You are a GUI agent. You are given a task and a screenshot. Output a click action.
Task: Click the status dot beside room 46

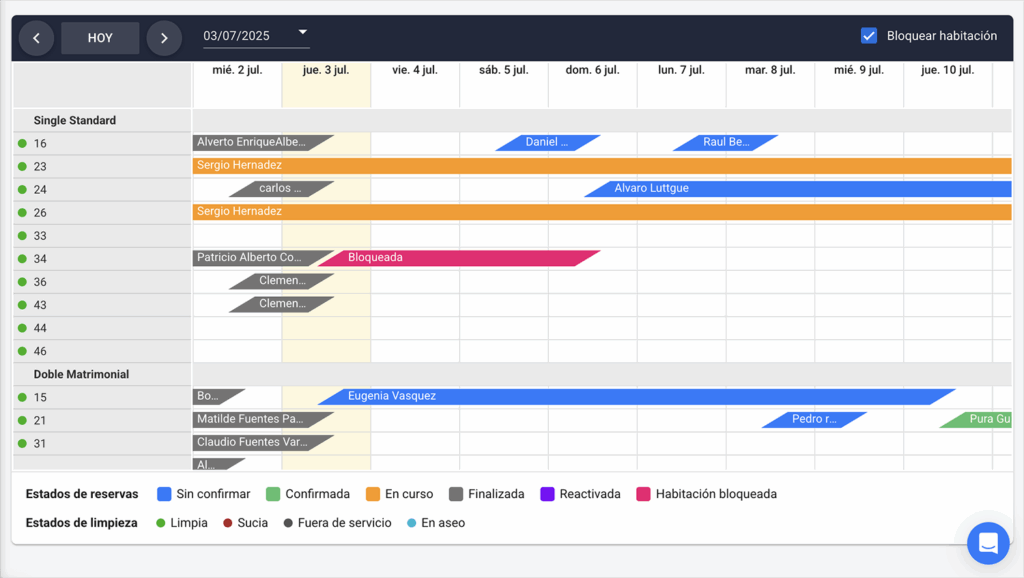[22, 351]
